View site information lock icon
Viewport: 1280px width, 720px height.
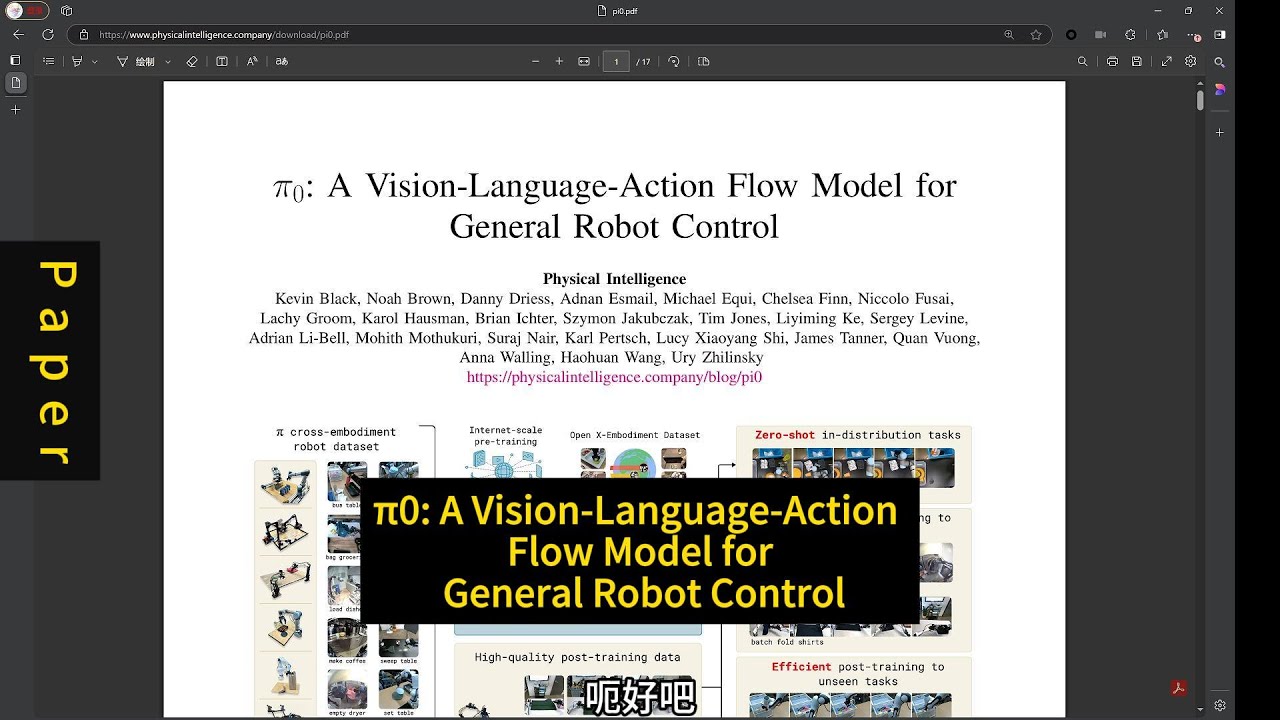[x=84, y=34]
